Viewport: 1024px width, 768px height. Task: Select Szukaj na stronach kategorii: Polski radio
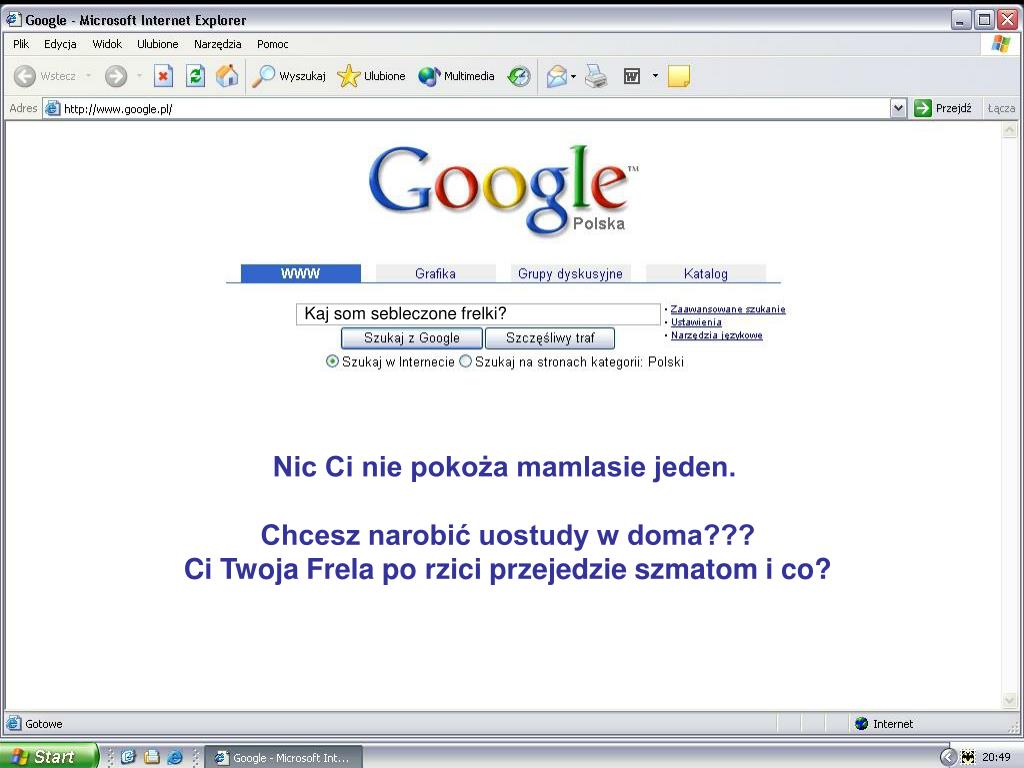point(465,361)
